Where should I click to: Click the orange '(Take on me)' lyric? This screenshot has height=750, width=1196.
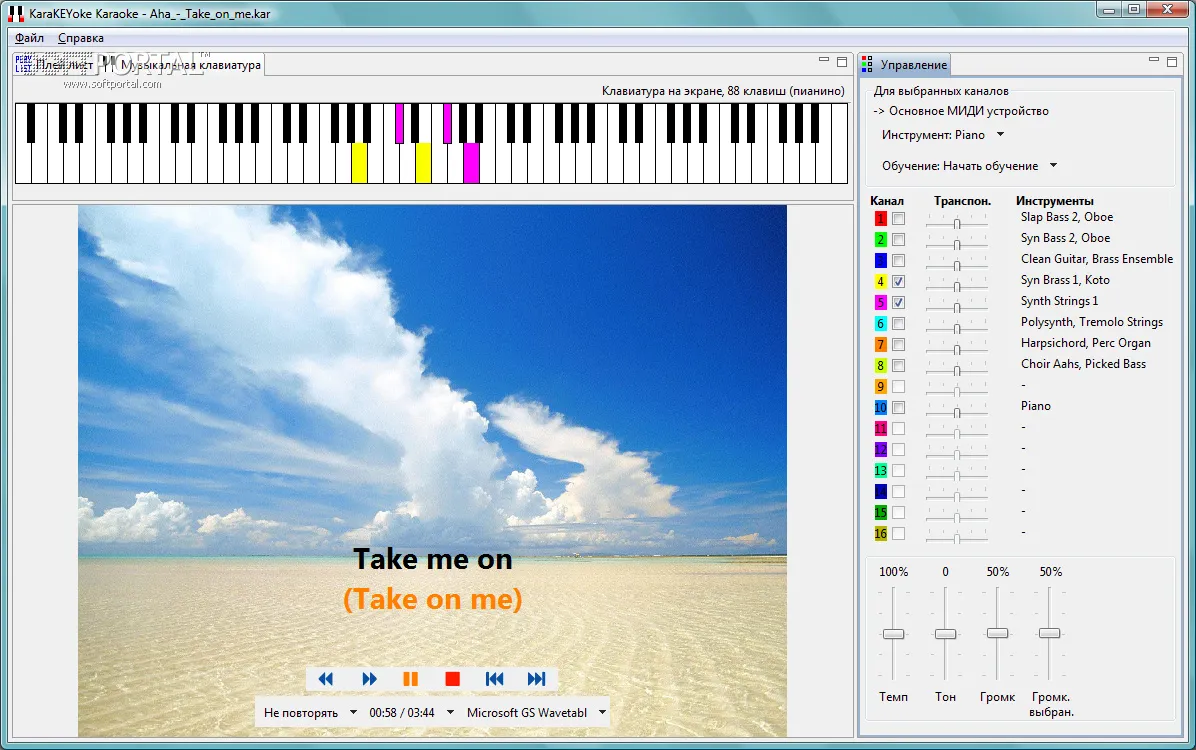pos(432,600)
